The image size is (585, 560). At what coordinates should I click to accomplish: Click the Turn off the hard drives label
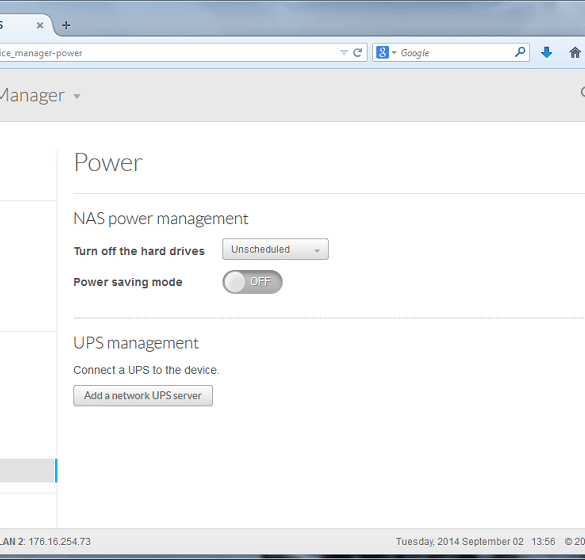139,251
